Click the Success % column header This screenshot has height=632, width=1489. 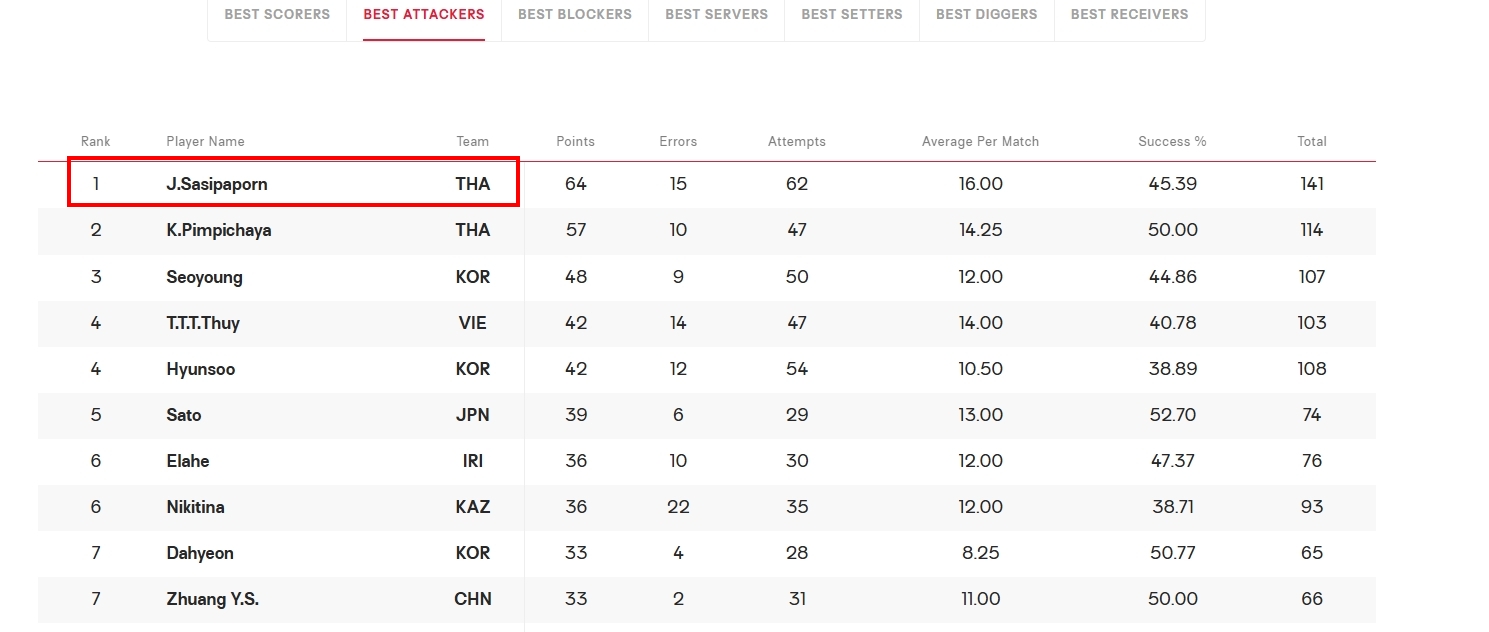click(x=1172, y=142)
